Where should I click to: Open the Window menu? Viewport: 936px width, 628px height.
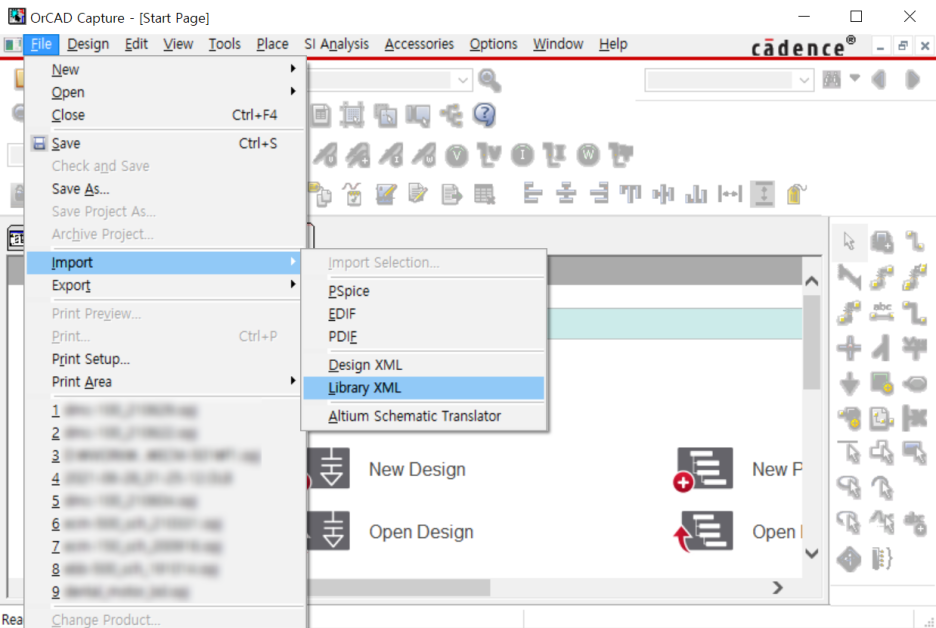coord(558,44)
